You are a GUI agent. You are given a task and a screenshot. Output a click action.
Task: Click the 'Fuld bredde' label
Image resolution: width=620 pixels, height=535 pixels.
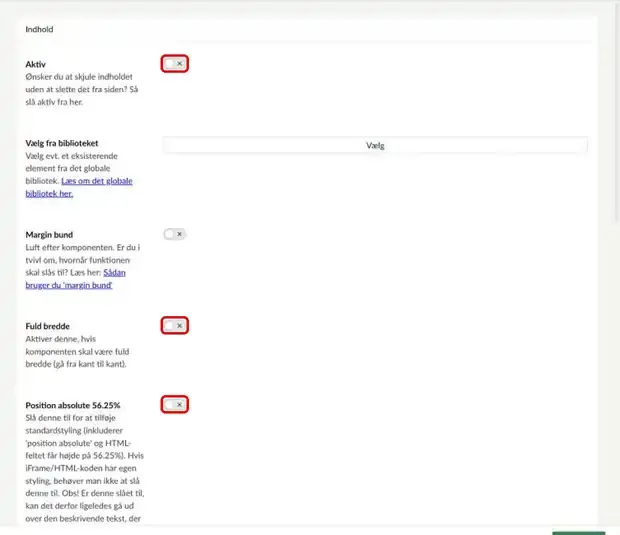pos(47,326)
